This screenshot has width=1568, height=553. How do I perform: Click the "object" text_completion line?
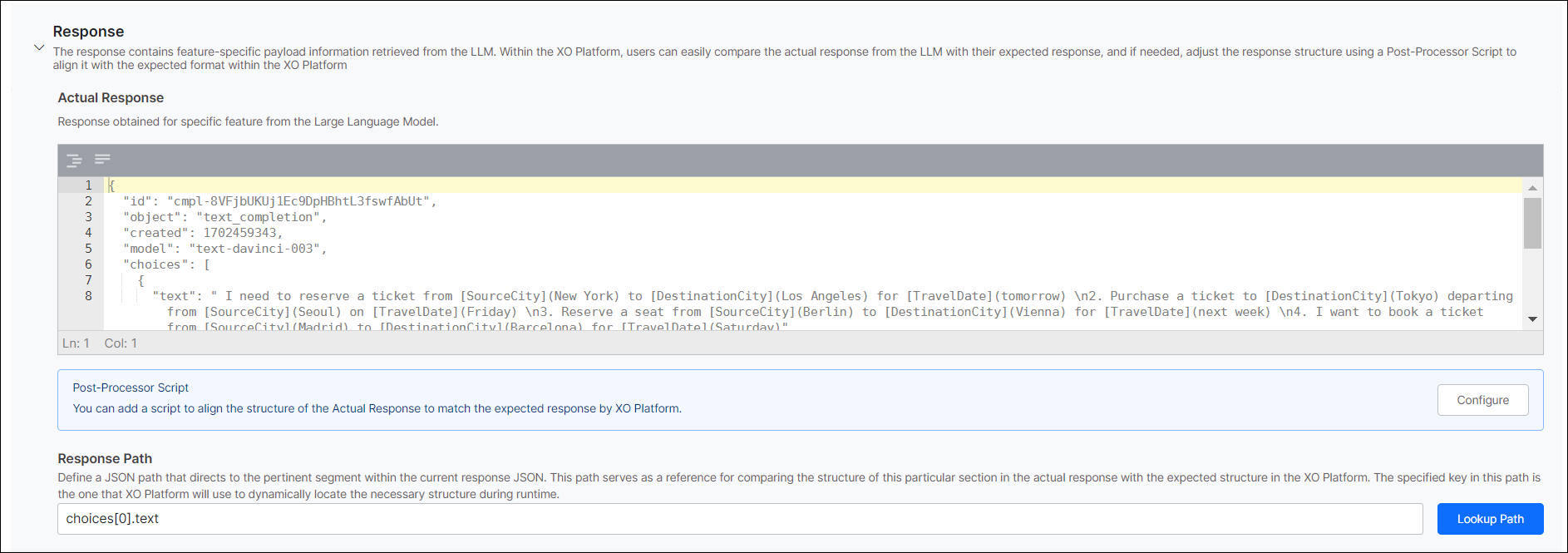[x=224, y=217]
